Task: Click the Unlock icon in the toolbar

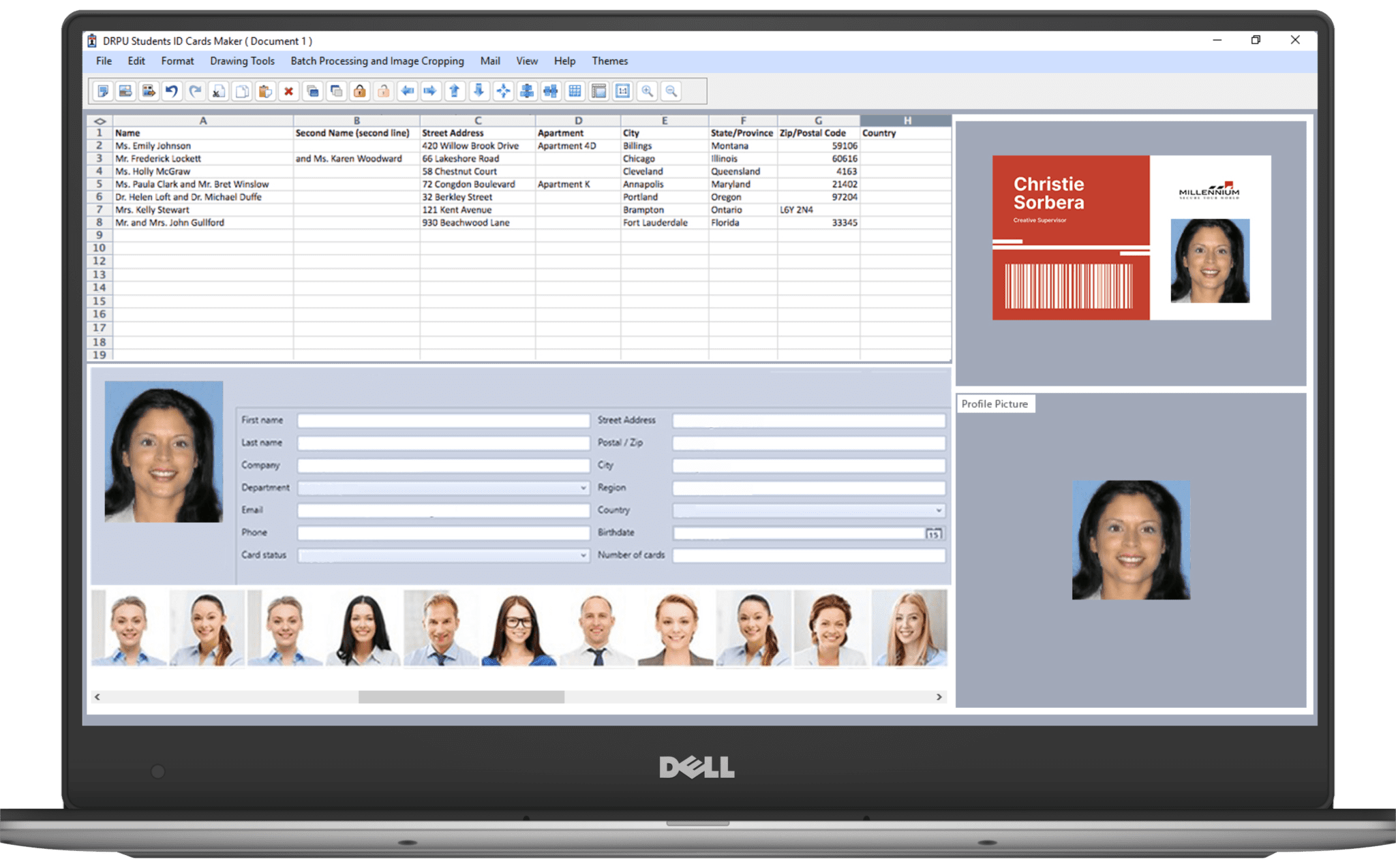Action: [383, 91]
